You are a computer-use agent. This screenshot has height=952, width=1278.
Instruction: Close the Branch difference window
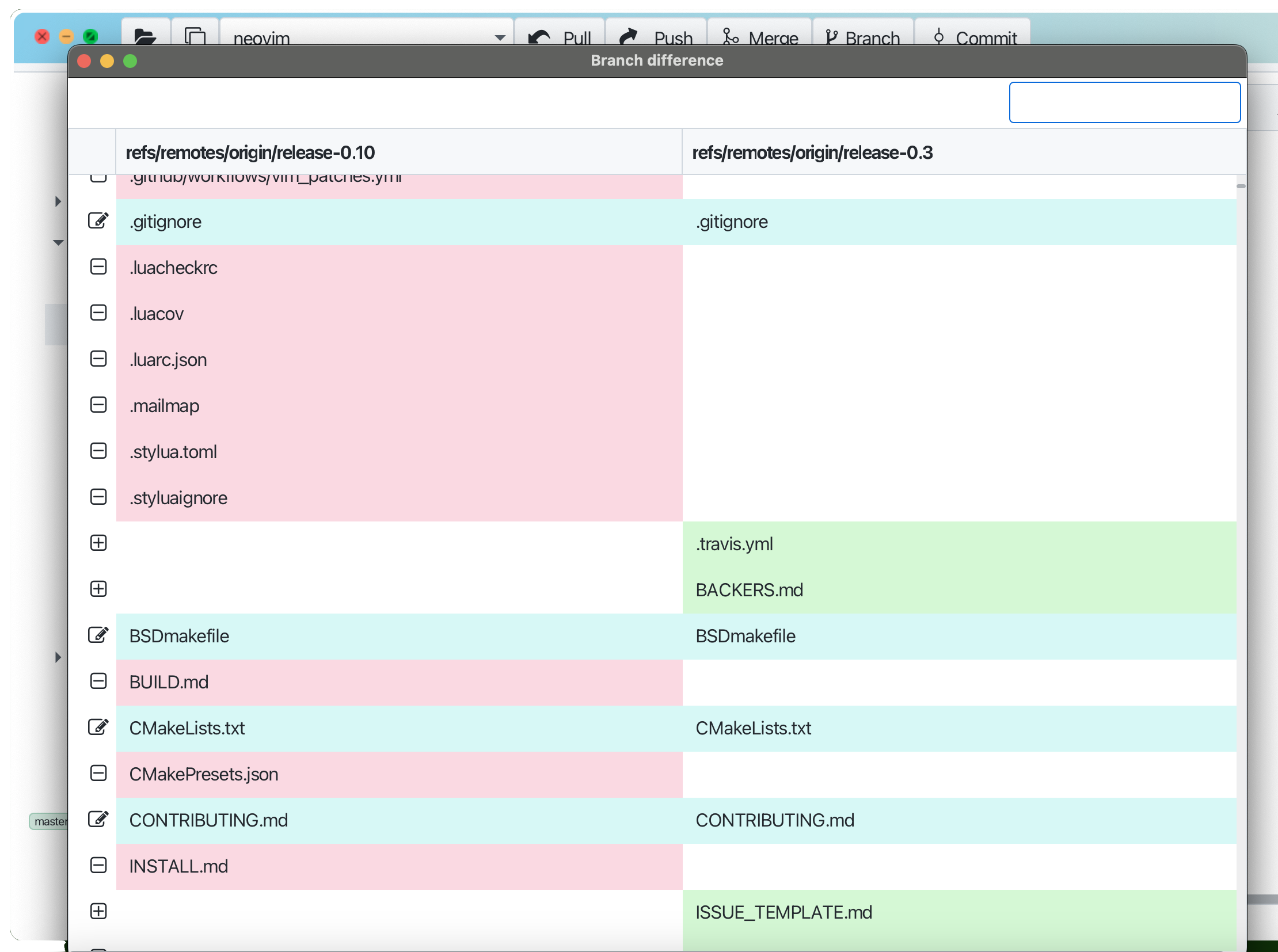84,60
